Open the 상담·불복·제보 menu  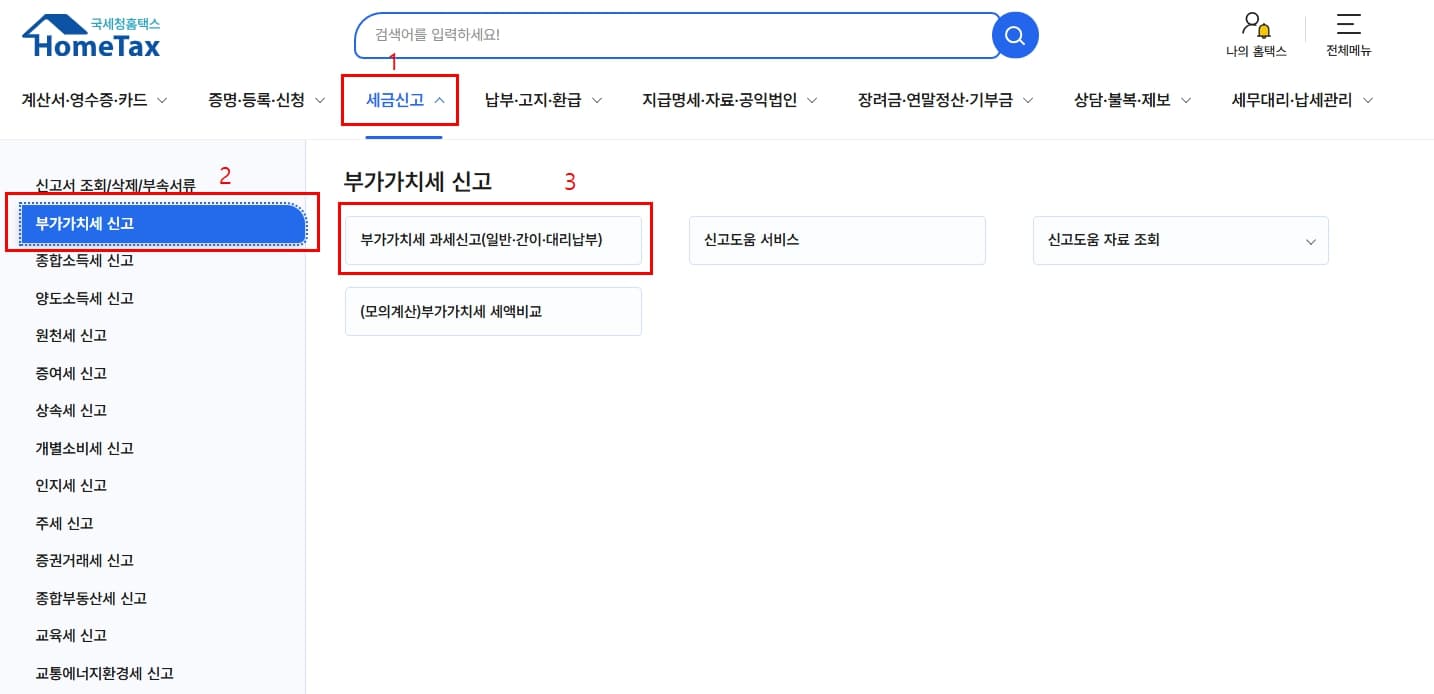coord(1124,99)
